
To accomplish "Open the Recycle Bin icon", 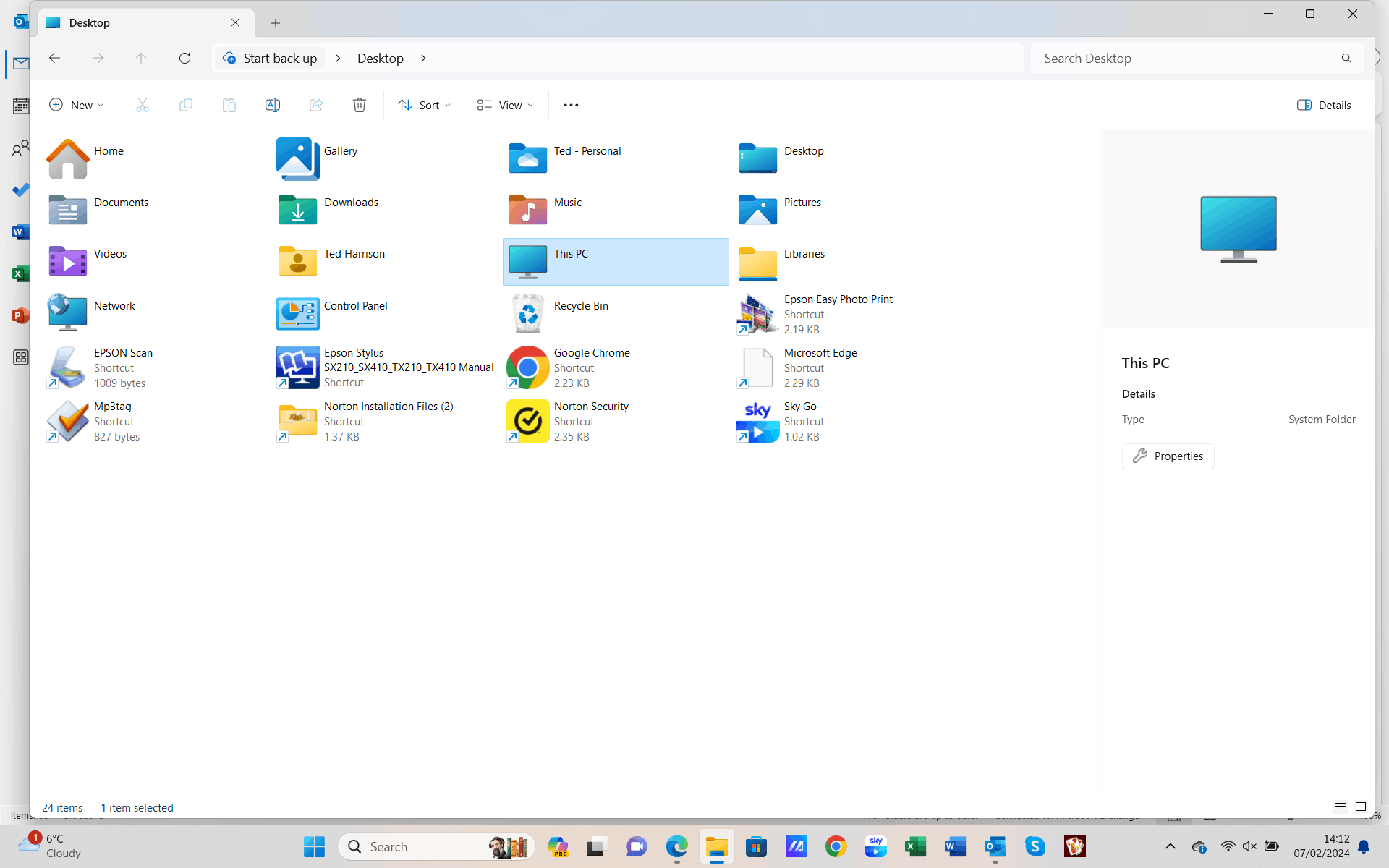I will (x=528, y=313).
